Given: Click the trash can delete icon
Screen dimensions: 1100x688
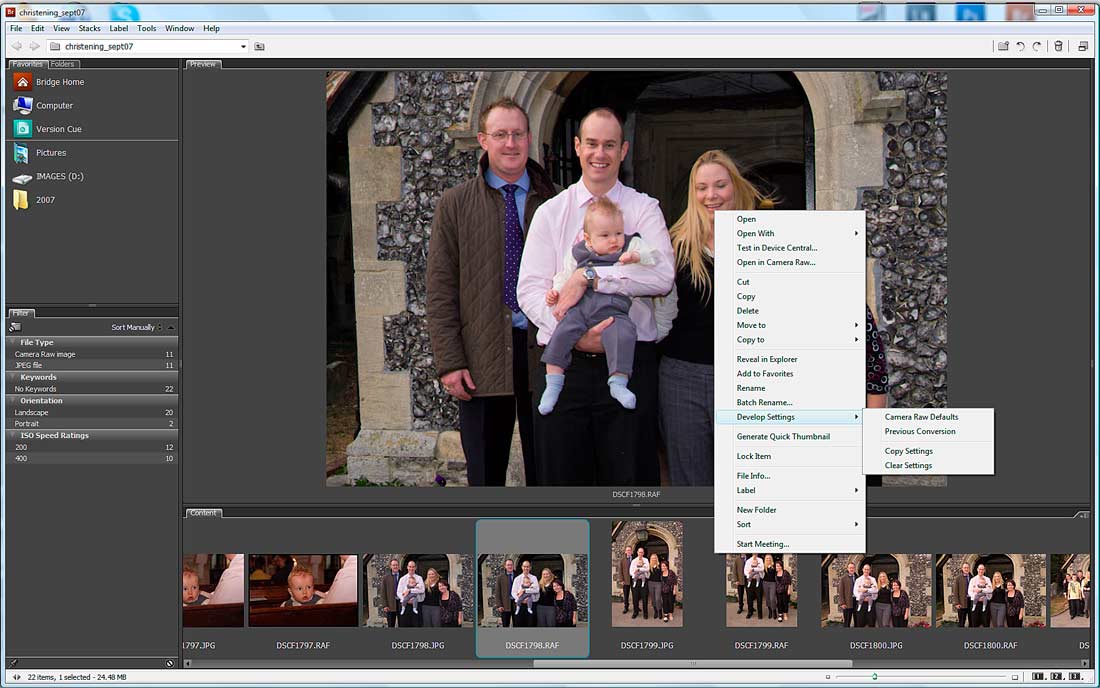Looking at the screenshot, I should point(1058,46).
